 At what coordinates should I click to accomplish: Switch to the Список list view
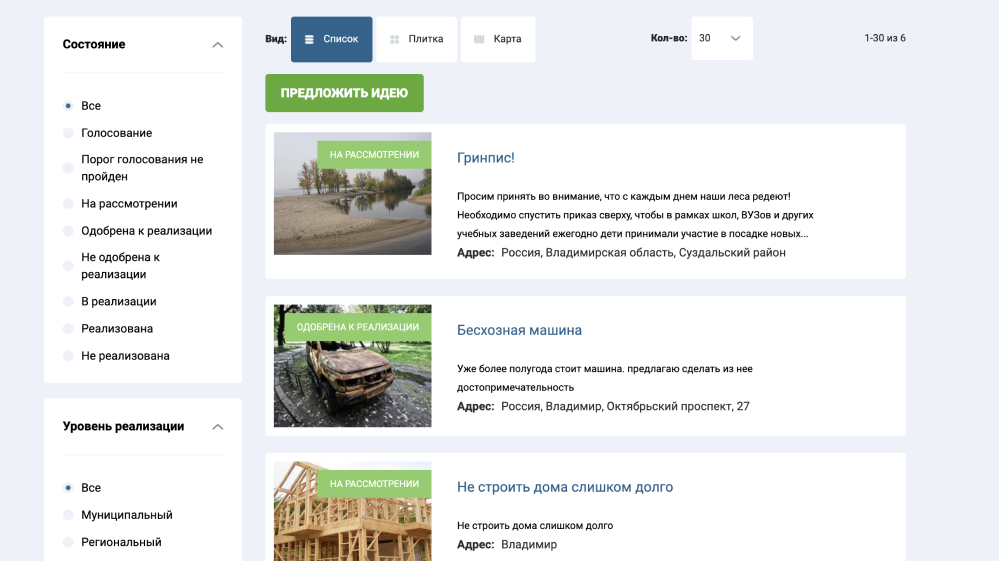pos(331,39)
